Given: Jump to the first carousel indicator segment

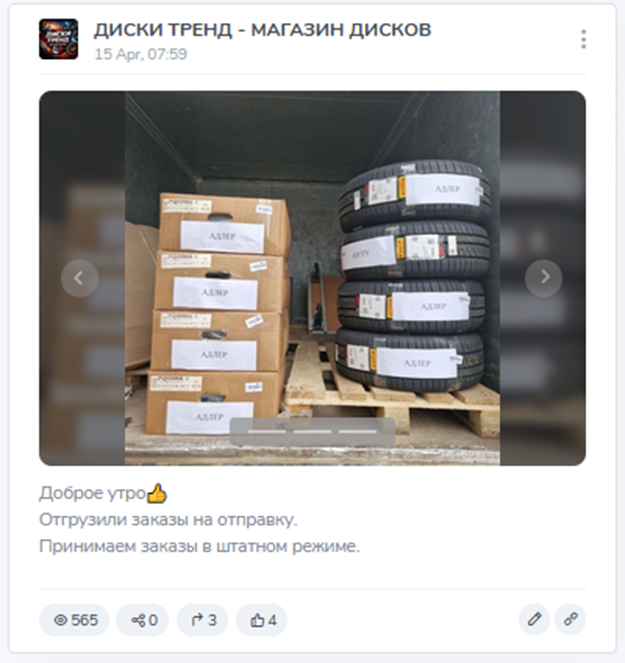Looking at the screenshot, I should pos(267,432).
